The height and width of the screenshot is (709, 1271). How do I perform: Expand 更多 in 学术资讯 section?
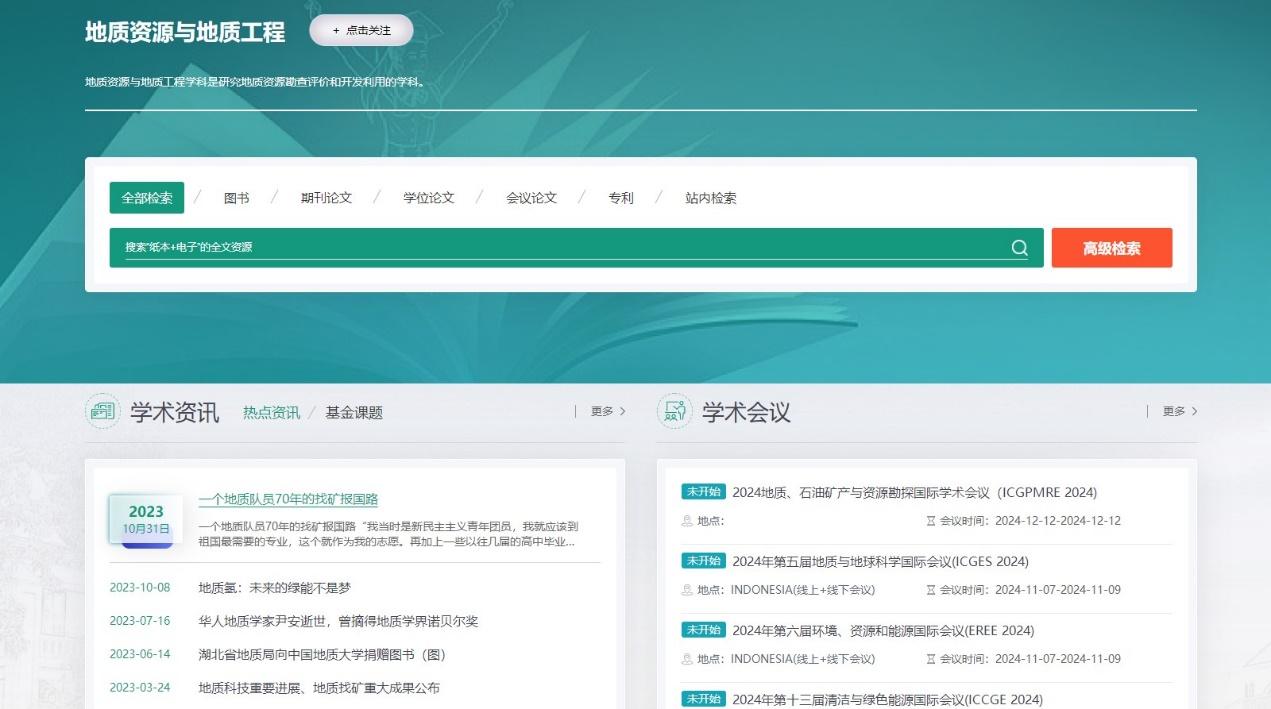pos(607,411)
